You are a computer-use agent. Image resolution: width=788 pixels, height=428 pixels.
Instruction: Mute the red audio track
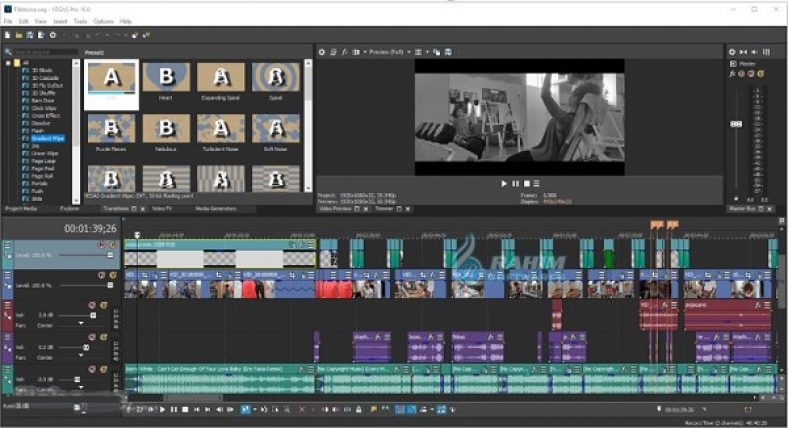click(x=91, y=305)
